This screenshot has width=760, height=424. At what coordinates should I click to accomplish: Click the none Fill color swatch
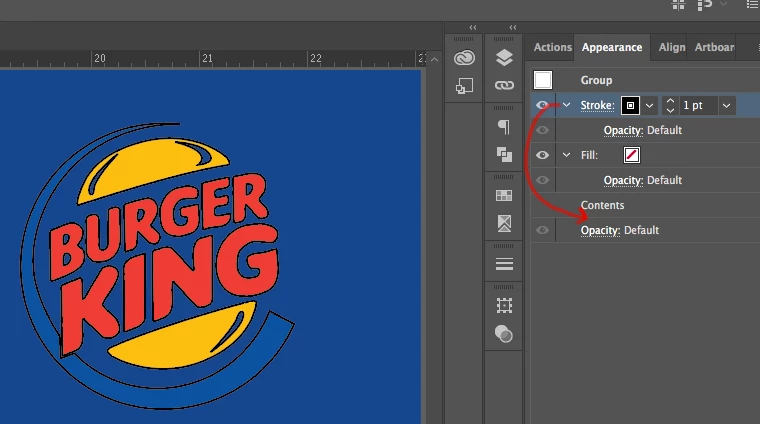point(632,155)
